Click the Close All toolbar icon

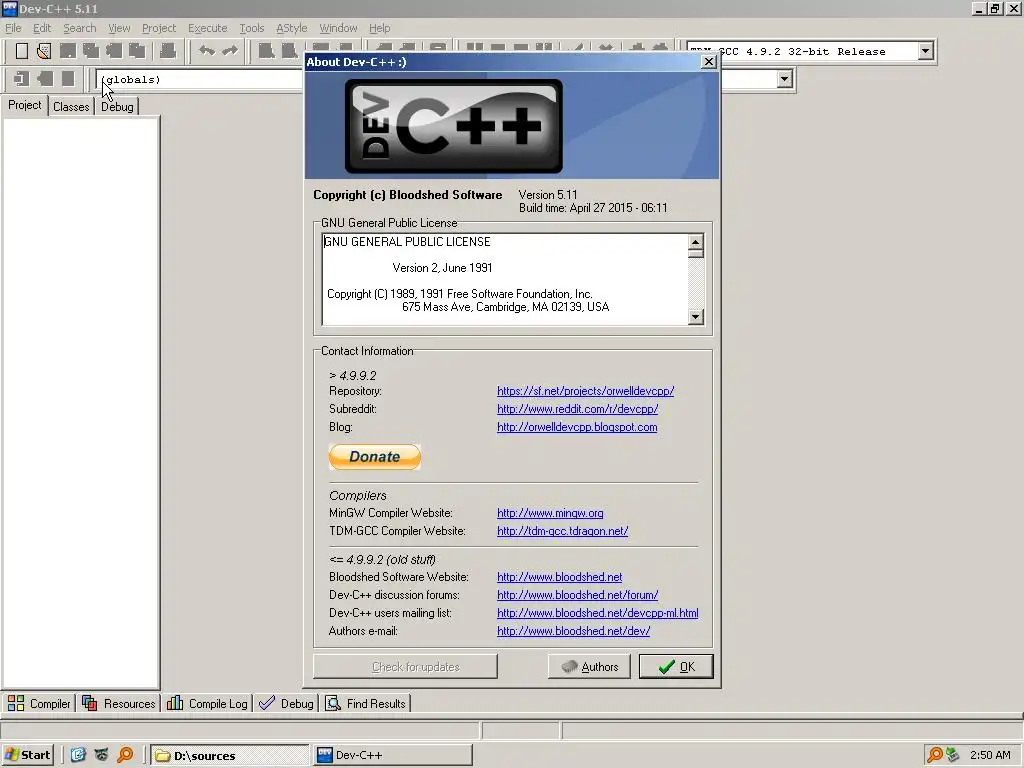click(137, 51)
